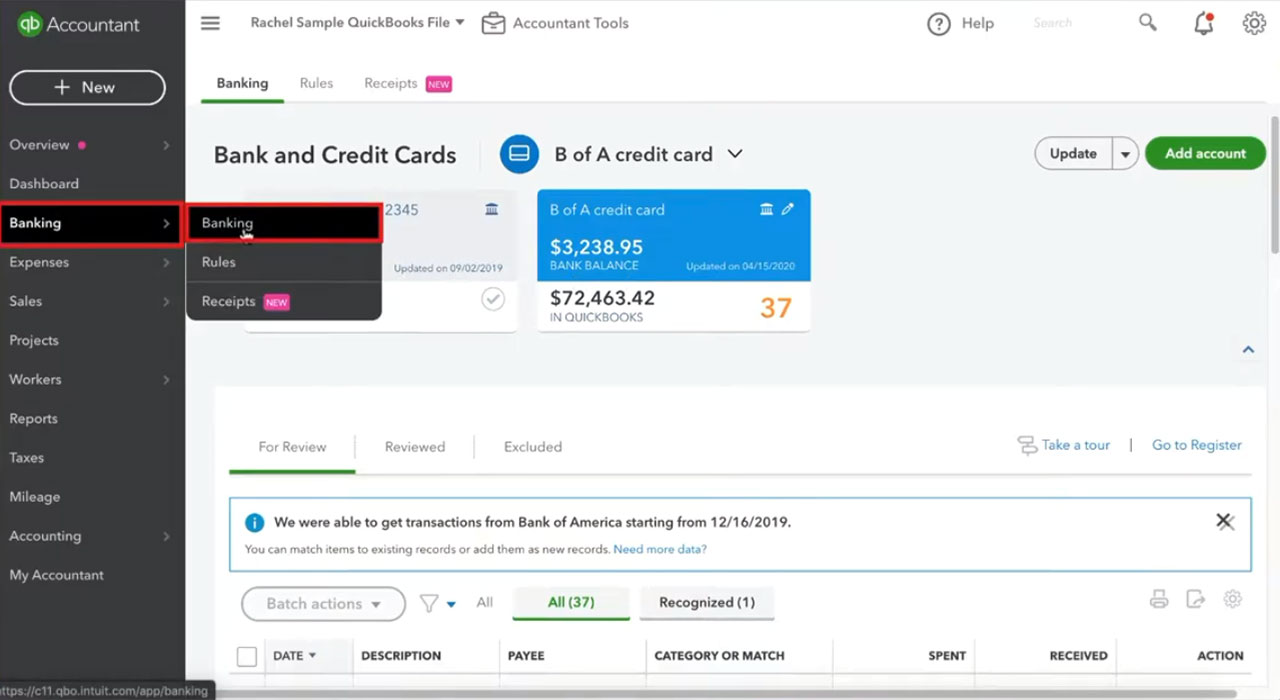Click the Add account button
This screenshot has width=1280, height=700.
click(x=1205, y=153)
